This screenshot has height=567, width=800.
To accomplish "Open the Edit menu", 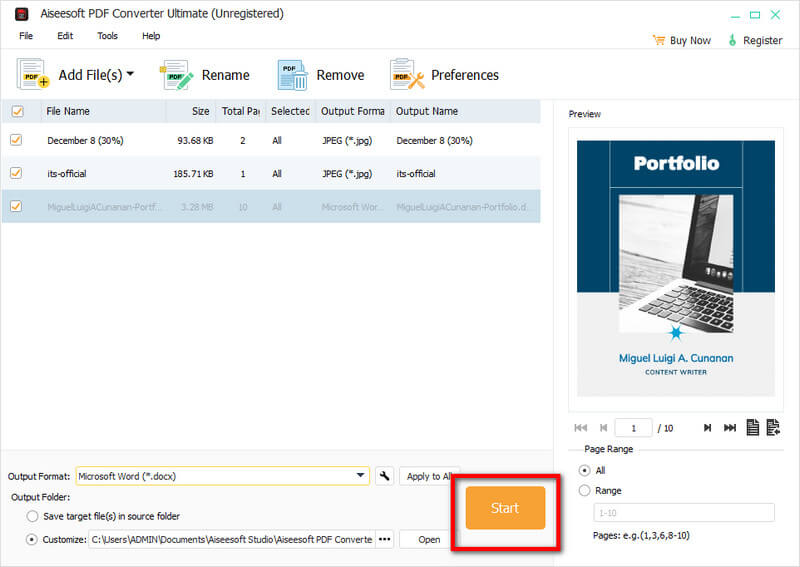I will [x=65, y=36].
